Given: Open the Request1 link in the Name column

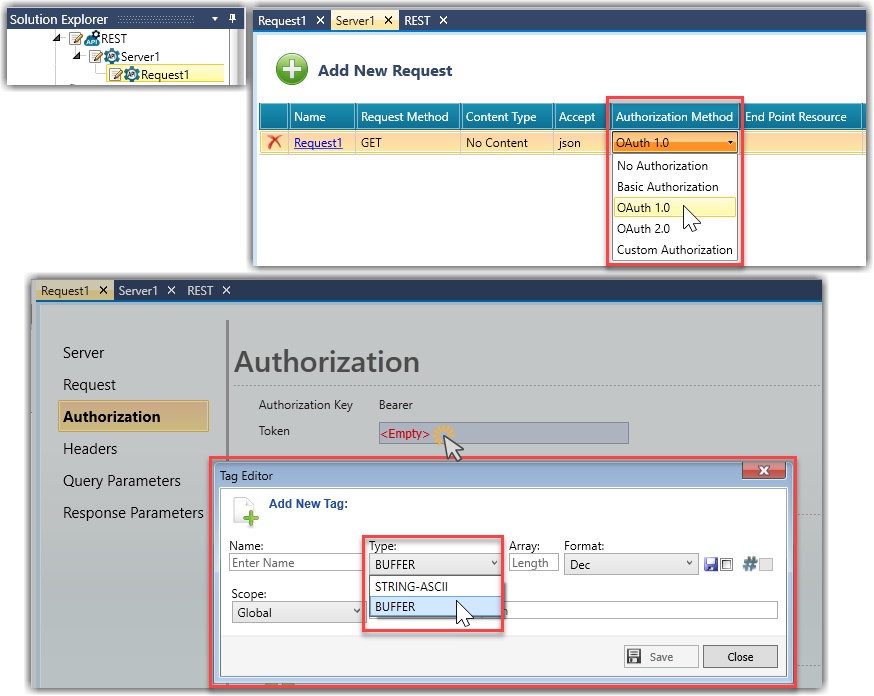Looking at the screenshot, I should click(317, 143).
